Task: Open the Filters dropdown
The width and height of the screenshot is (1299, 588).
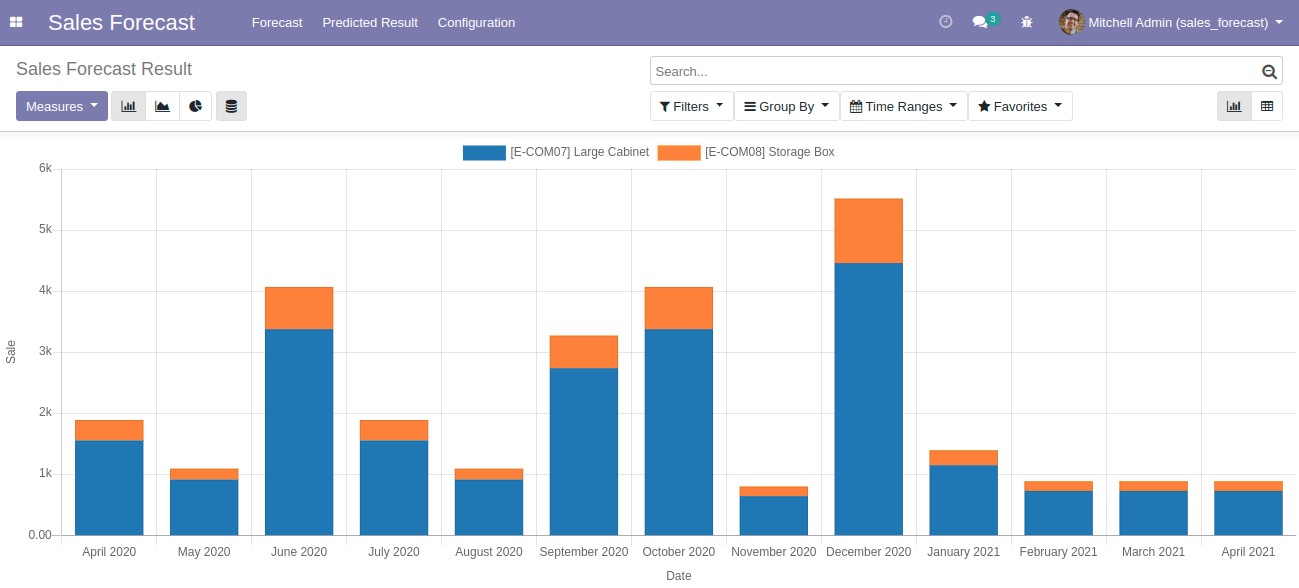Action: click(x=691, y=106)
